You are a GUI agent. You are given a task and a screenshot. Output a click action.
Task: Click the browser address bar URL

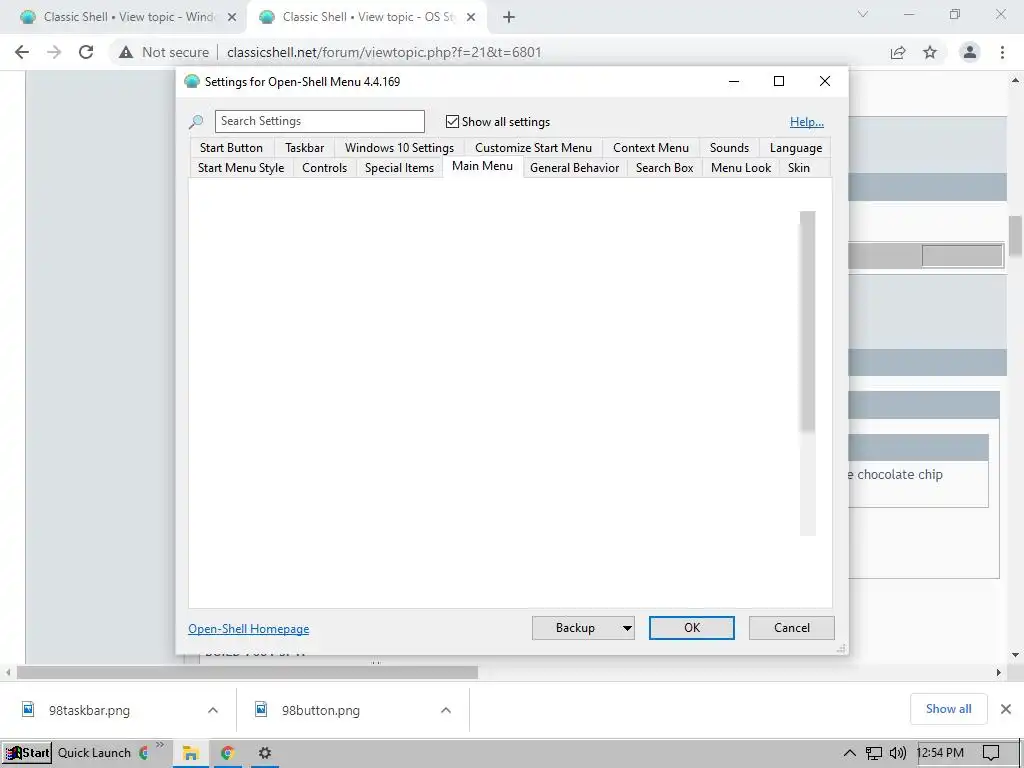[x=384, y=52]
